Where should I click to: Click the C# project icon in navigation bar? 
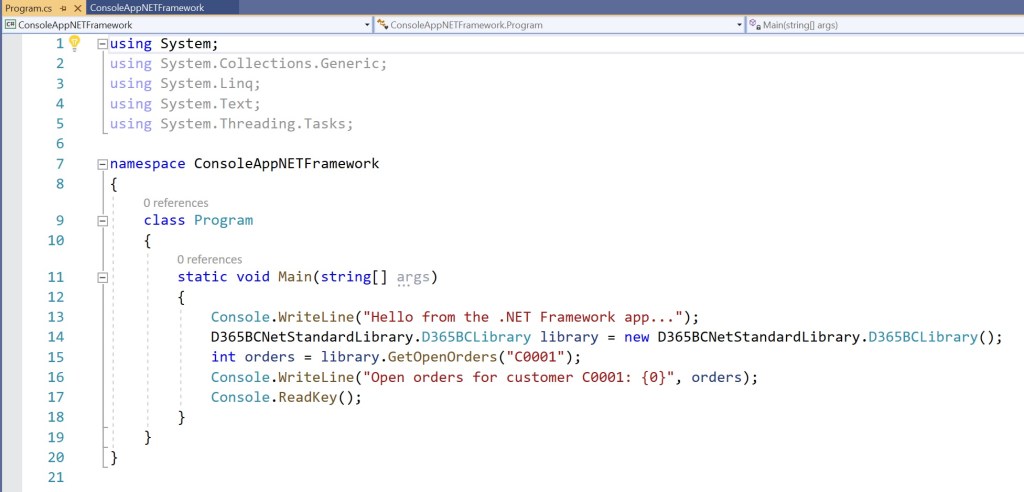pos(9,24)
